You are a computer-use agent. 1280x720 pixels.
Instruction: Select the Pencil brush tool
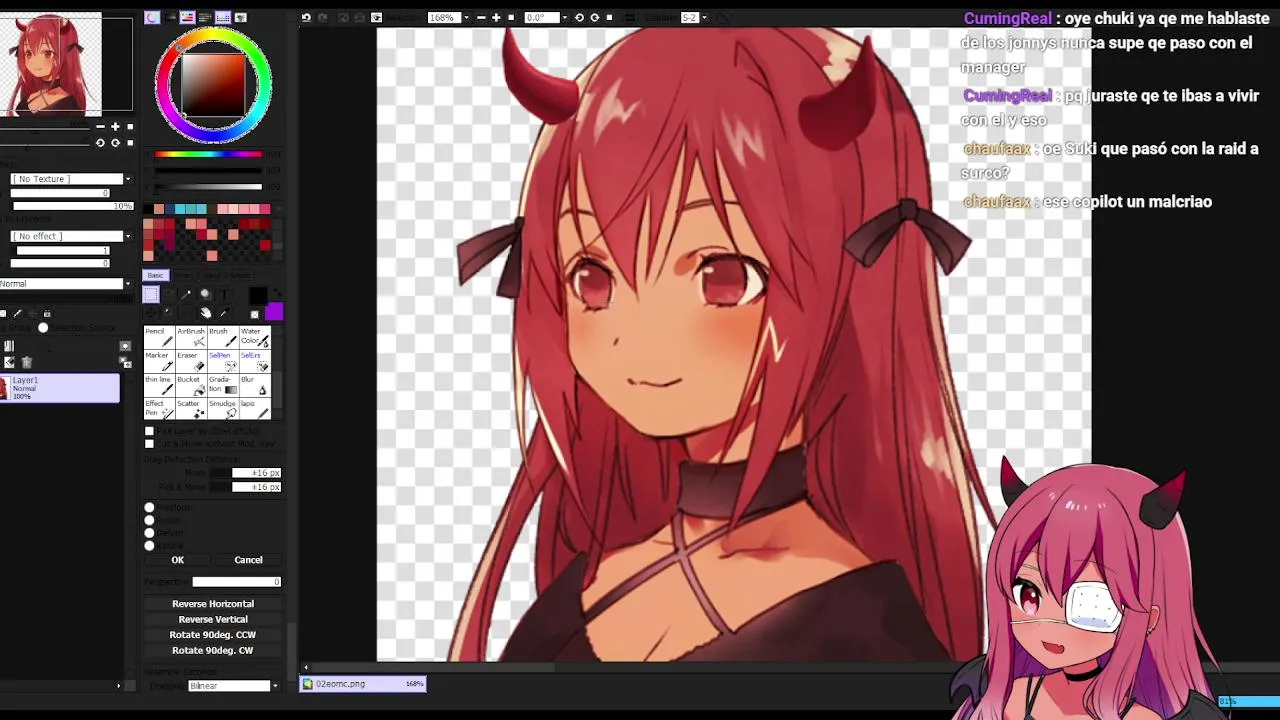pos(159,337)
